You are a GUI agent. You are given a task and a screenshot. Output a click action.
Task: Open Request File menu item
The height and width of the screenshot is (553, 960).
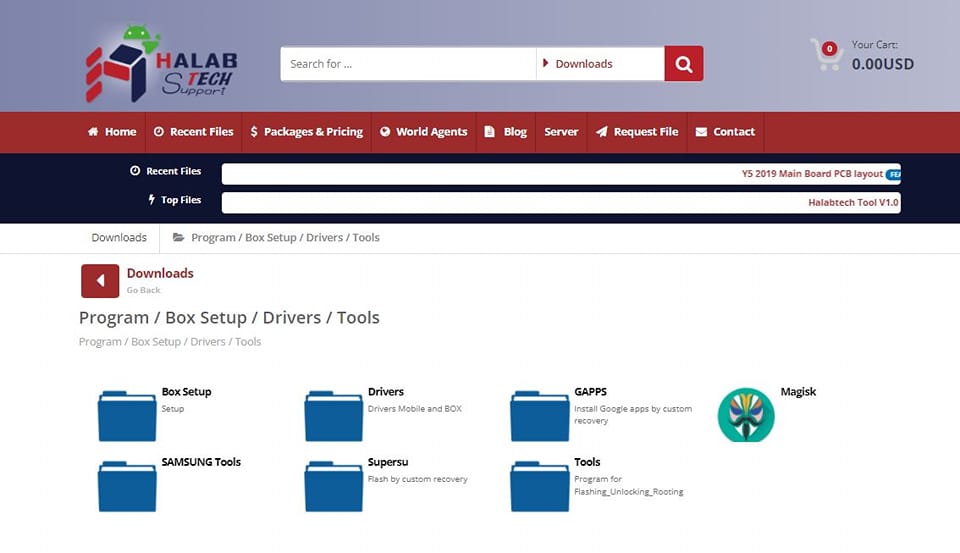637,132
